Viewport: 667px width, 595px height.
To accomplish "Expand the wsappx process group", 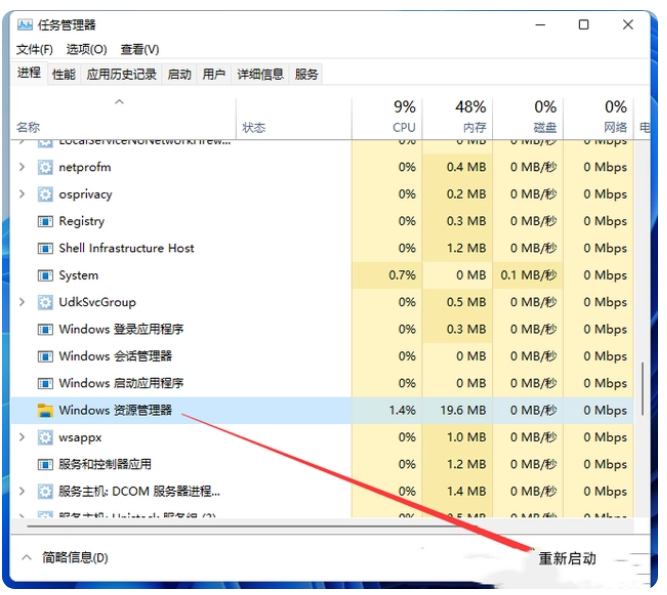I will (x=22, y=438).
